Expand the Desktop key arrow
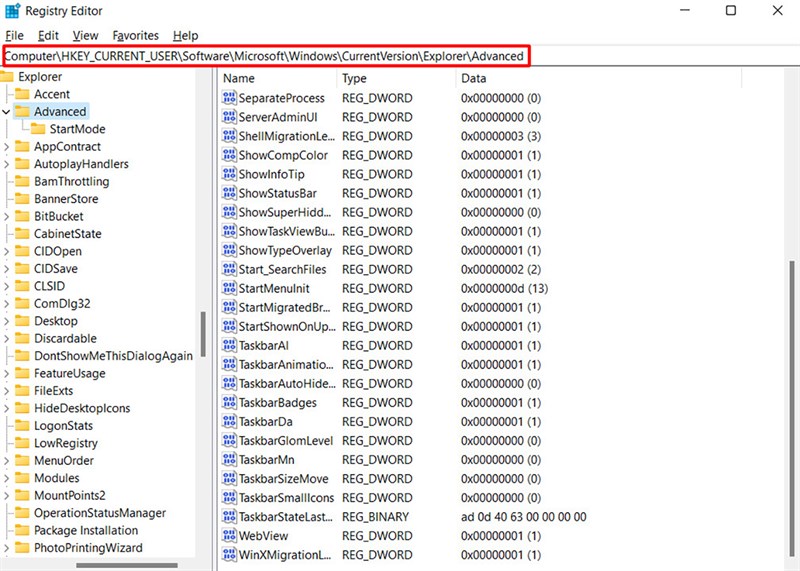The height and width of the screenshot is (571, 800). 6,321
